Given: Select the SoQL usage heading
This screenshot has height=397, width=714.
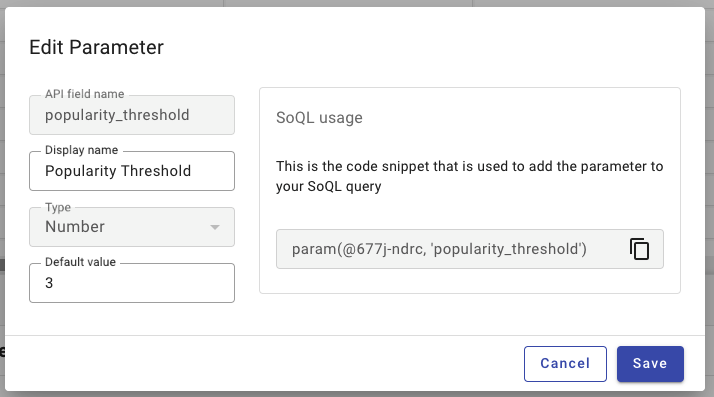Looking at the screenshot, I should pyautogui.click(x=319, y=118).
